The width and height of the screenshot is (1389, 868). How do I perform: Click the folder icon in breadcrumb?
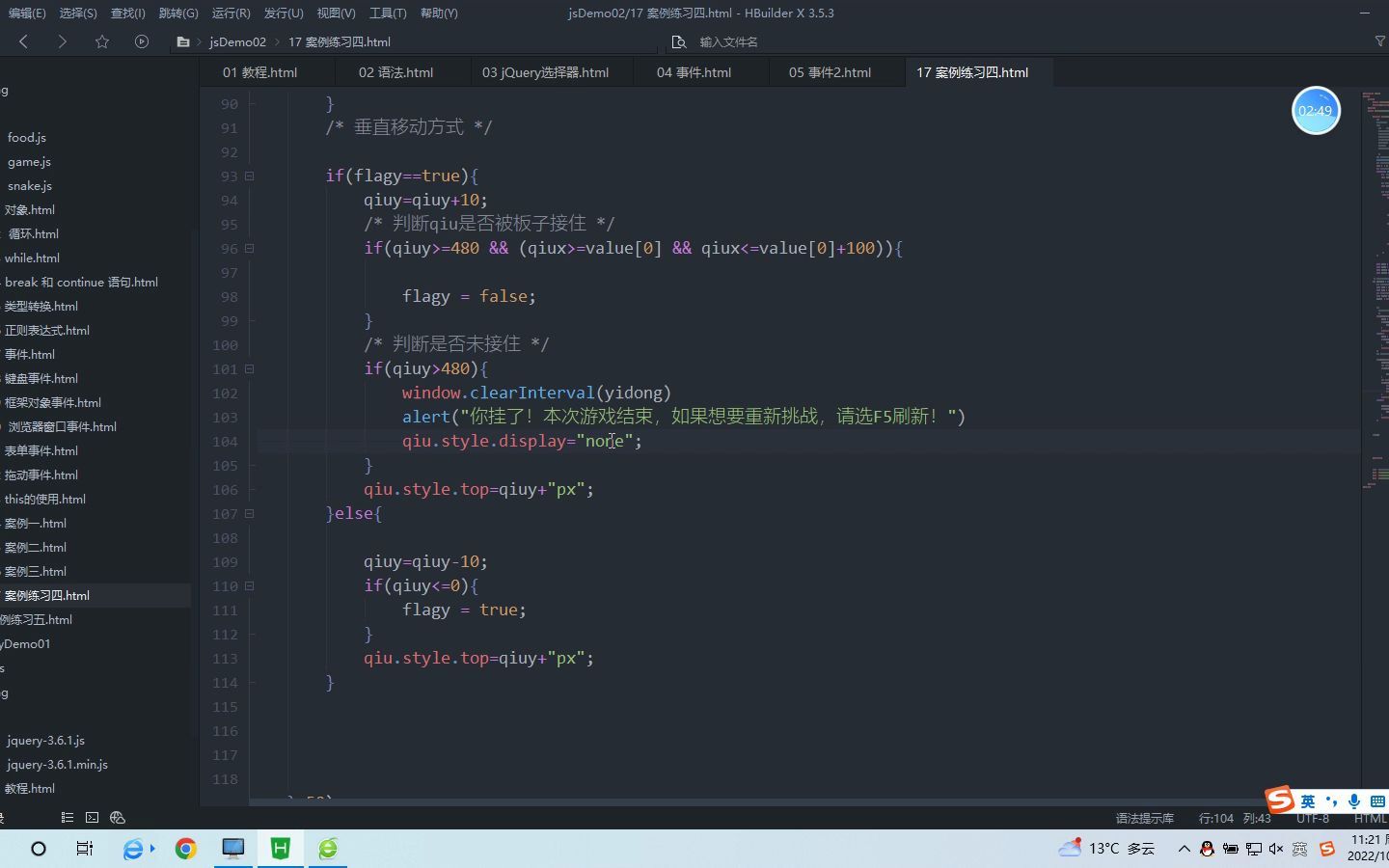[x=183, y=41]
